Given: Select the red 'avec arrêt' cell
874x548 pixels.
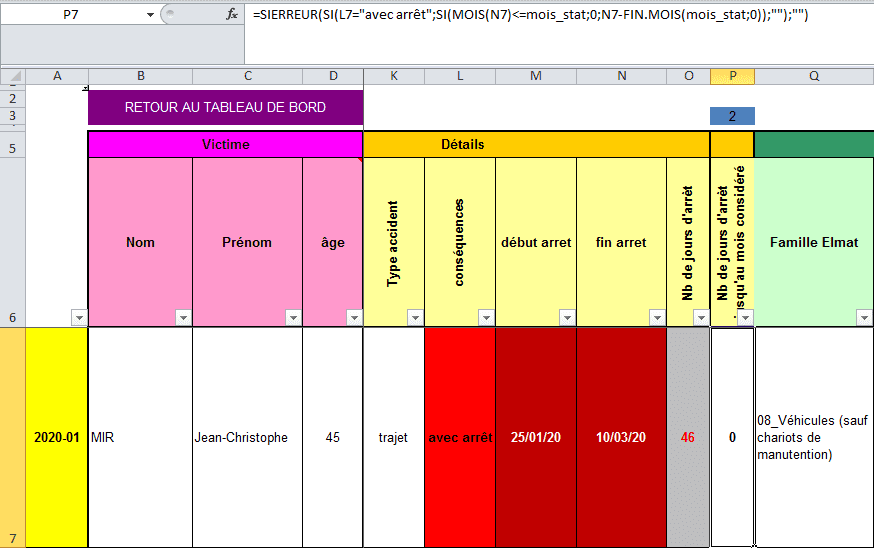Looking at the screenshot, I should [x=460, y=437].
